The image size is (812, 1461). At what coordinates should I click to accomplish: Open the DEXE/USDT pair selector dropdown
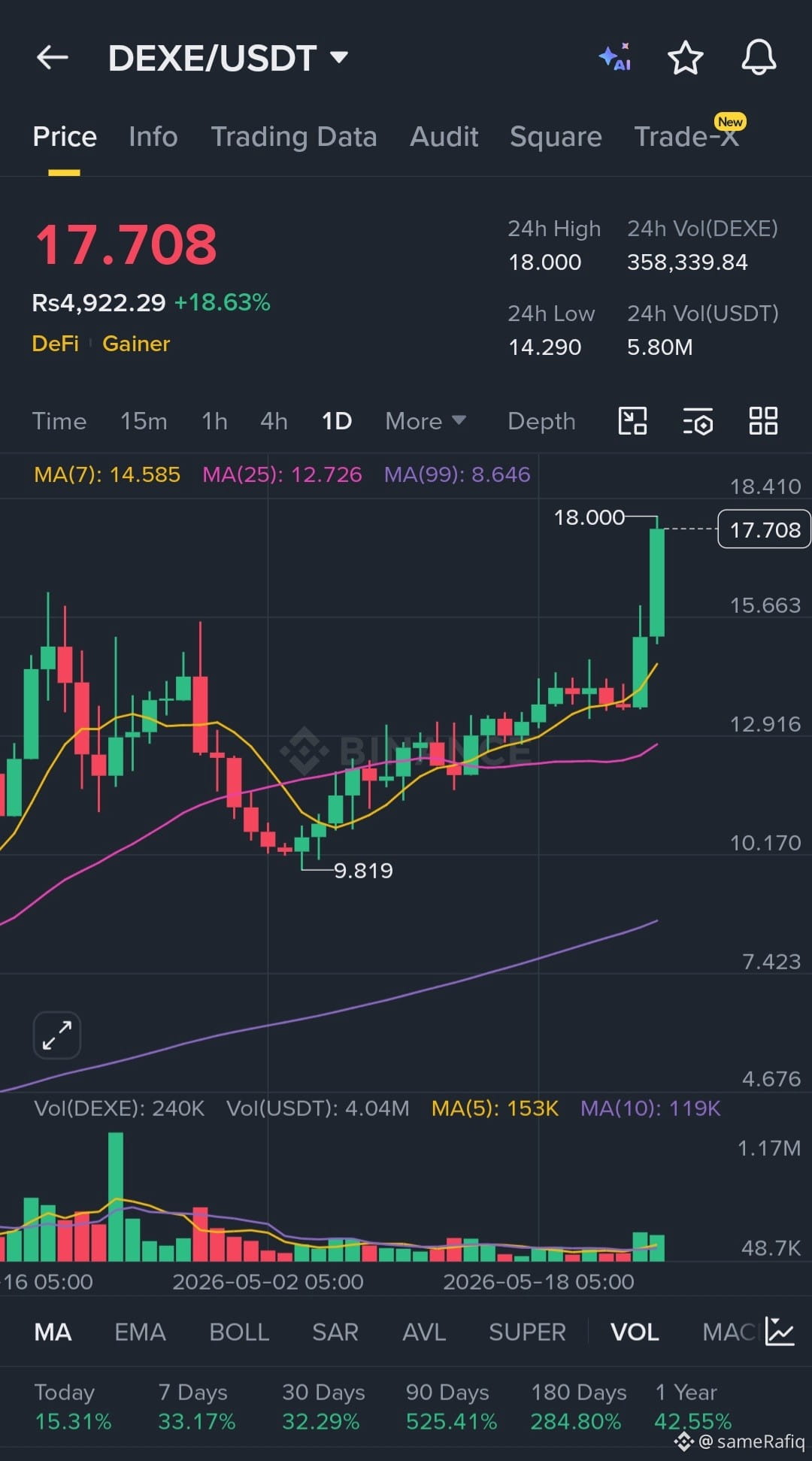[x=228, y=58]
